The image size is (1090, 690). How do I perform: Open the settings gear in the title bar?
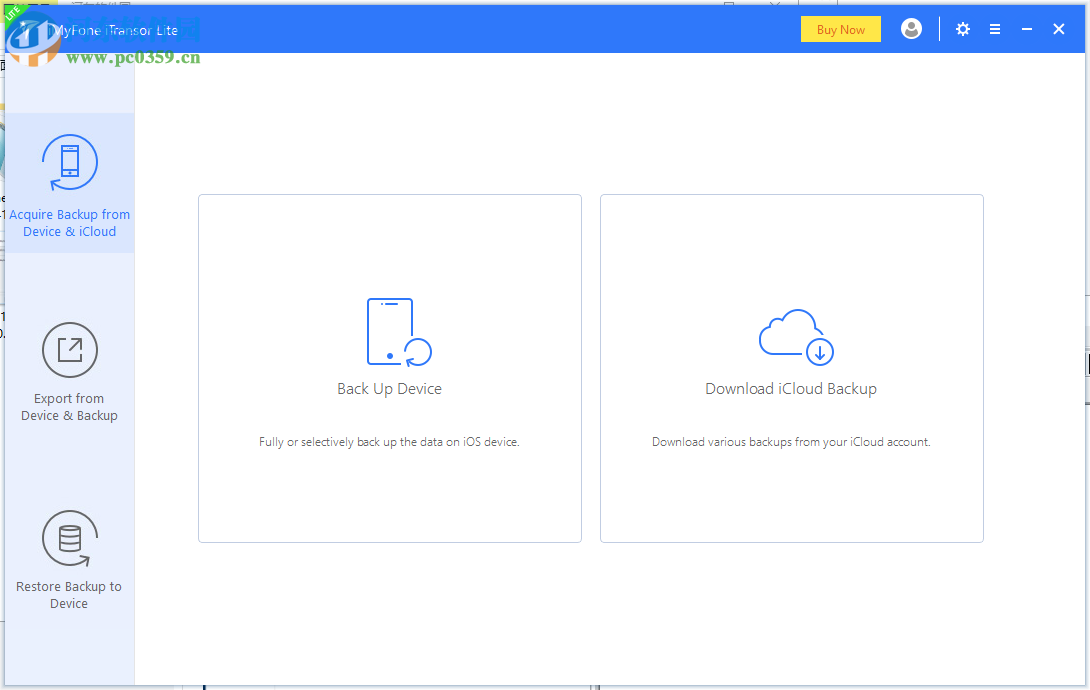[x=962, y=29]
